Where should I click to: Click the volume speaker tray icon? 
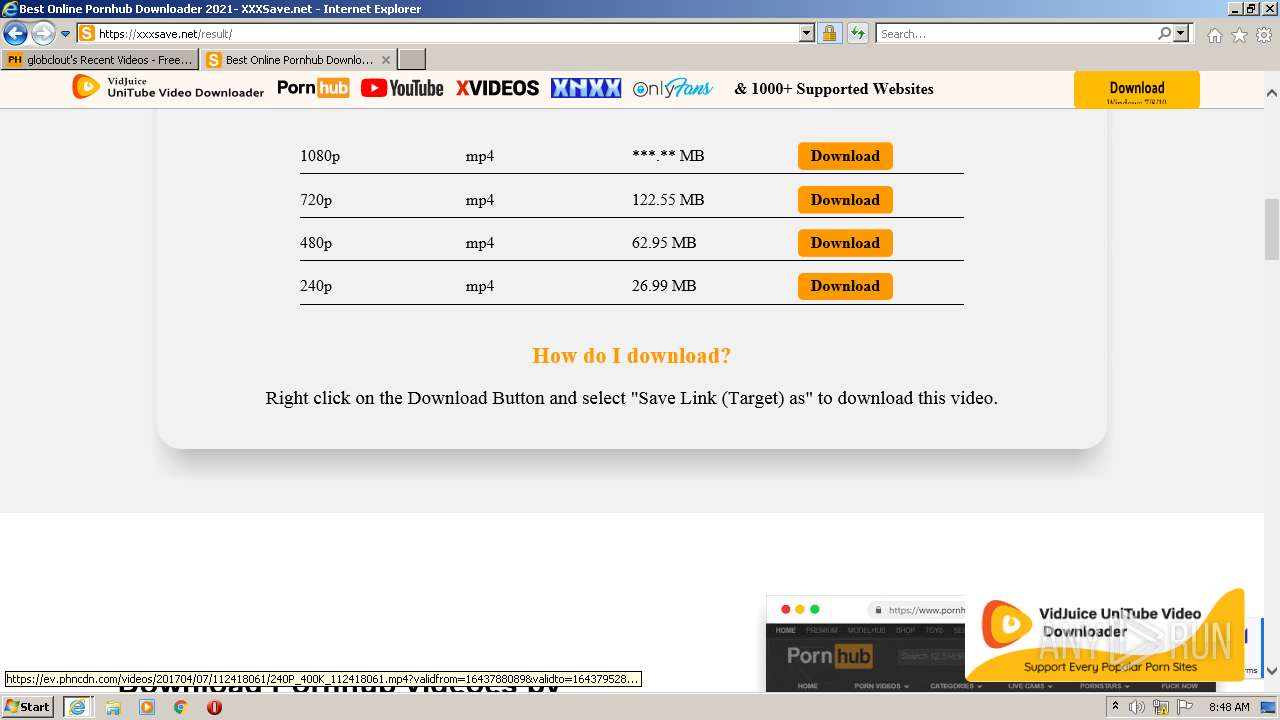click(1137, 707)
